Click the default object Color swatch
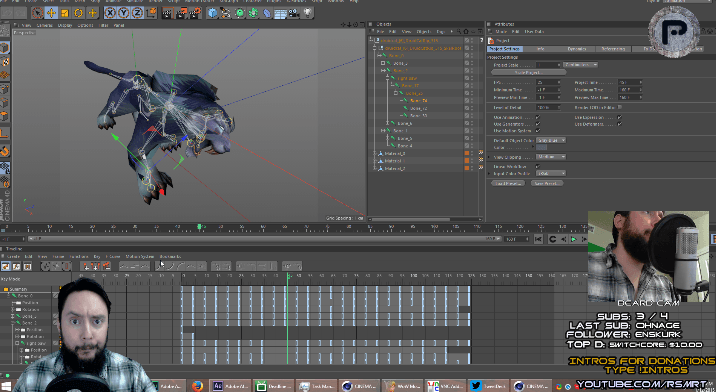This screenshot has width=716, height=392. 542,147
